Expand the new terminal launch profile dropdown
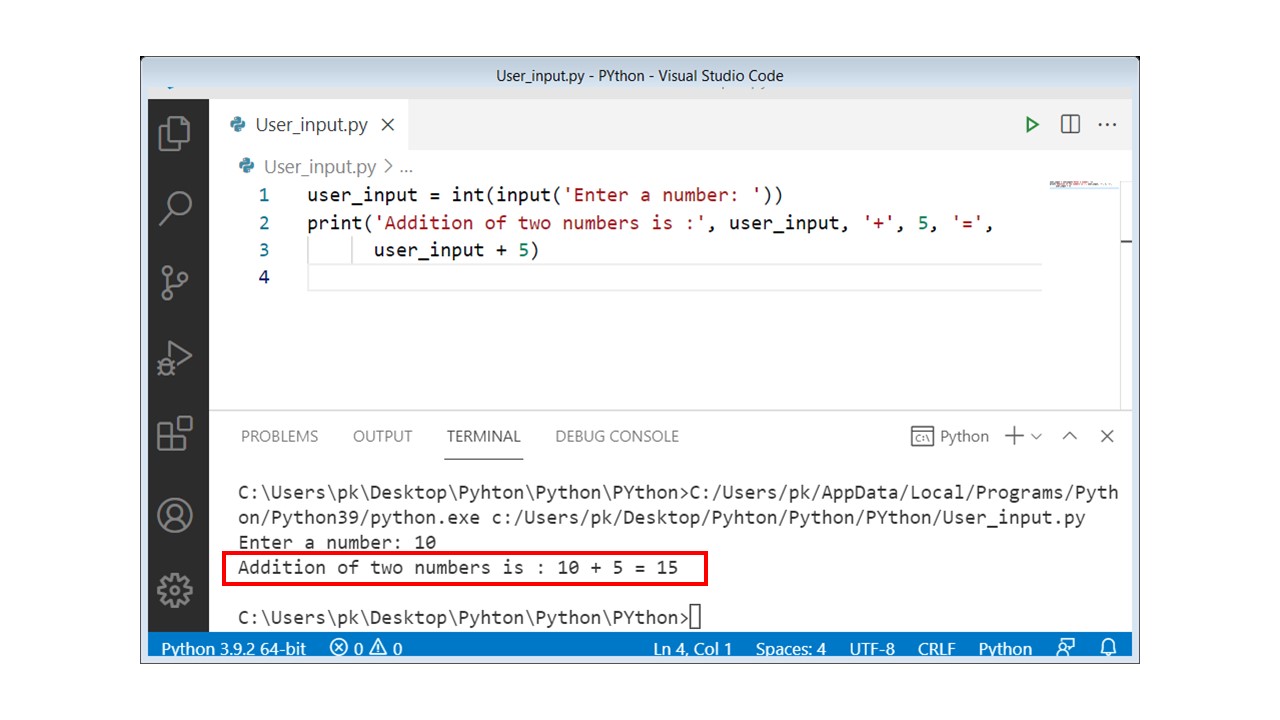 [1036, 437]
